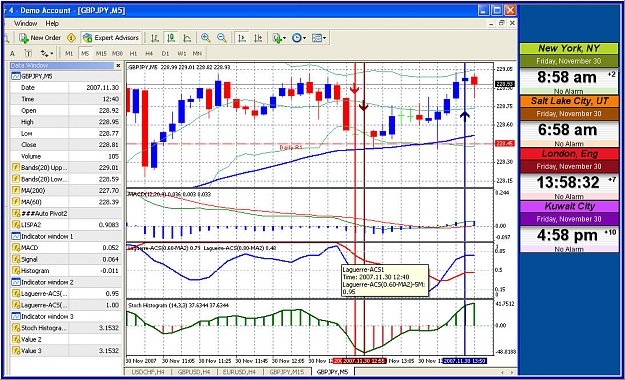Image resolution: width=625 pixels, height=380 pixels.
Task: Click the Daily R1 pivot line label
Action: click(291, 148)
